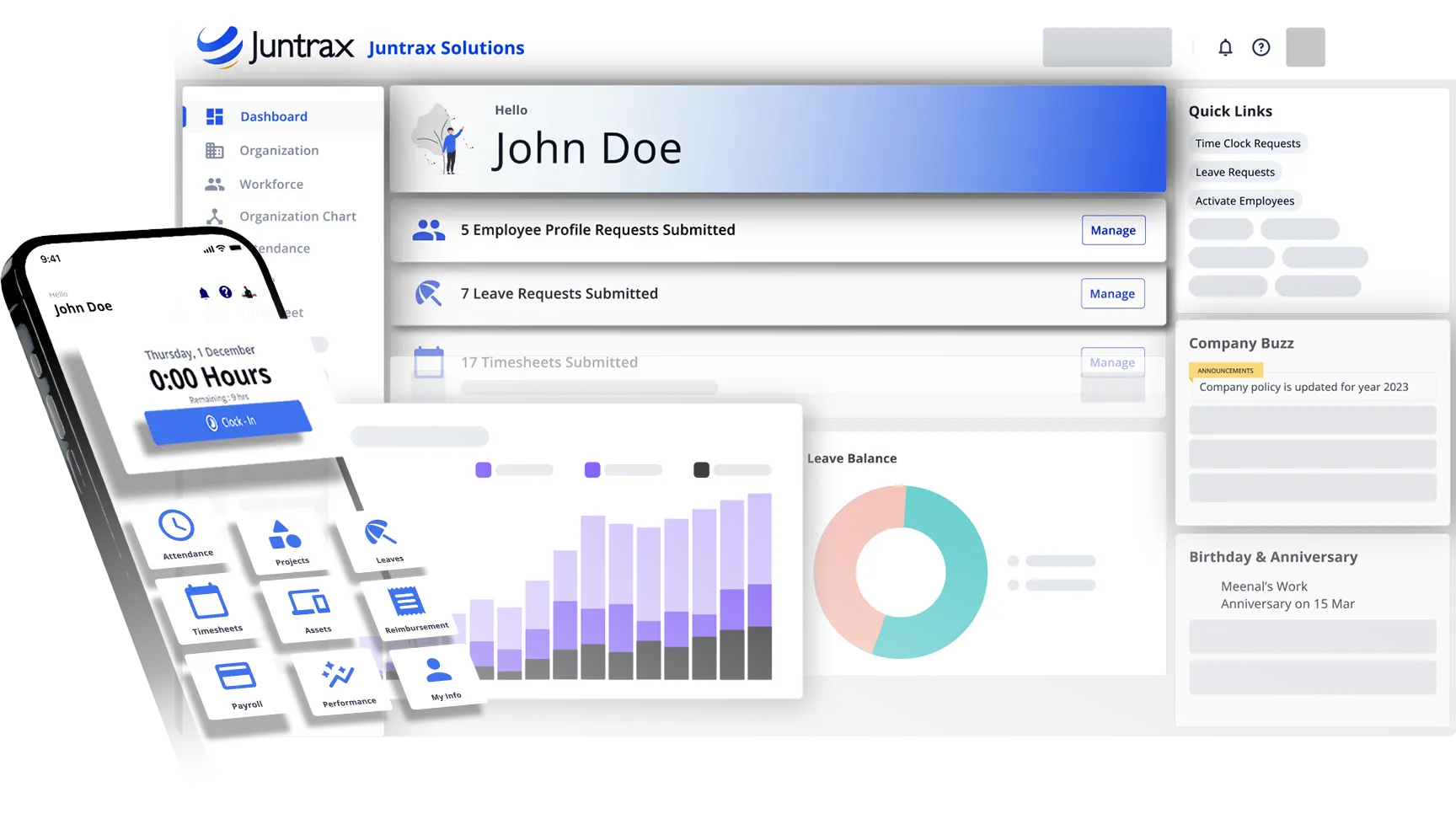The width and height of the screenshot is (1456, 819).
Task: Open 'Company policy is updated for year 2023'
Action: click(1303, 387)
